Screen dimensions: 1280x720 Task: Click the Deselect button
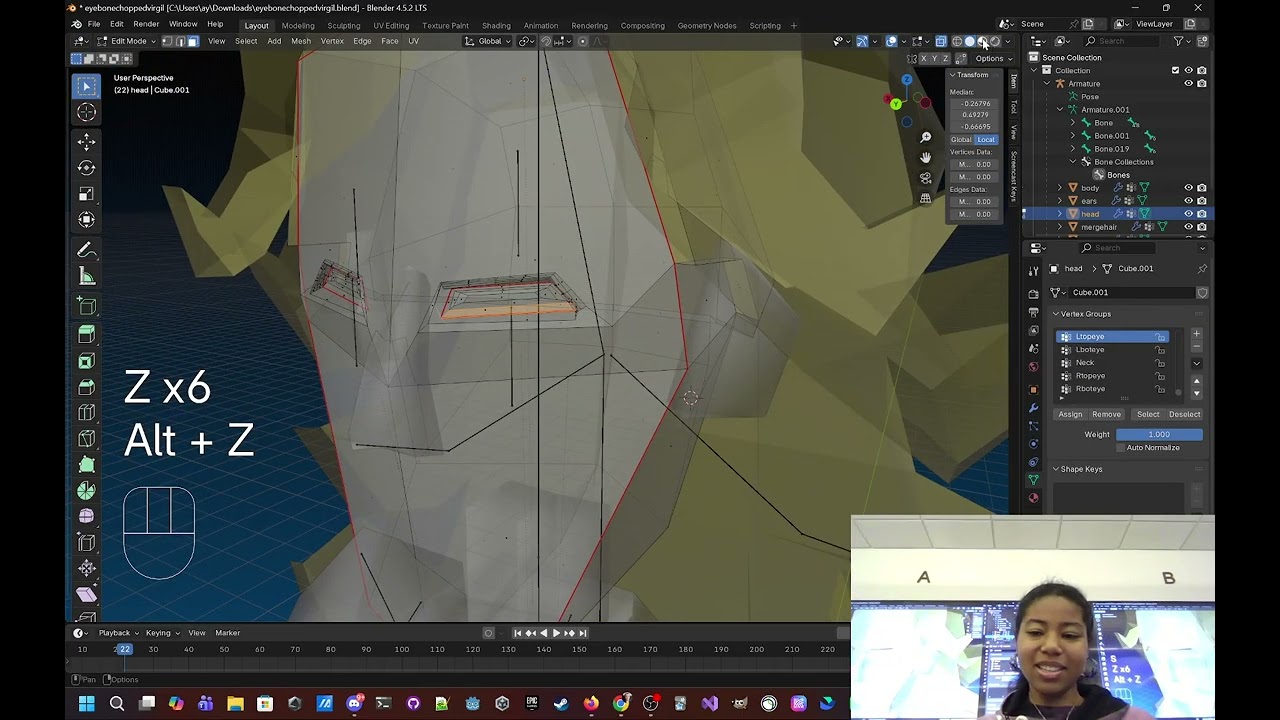[x=1184, y=414]
